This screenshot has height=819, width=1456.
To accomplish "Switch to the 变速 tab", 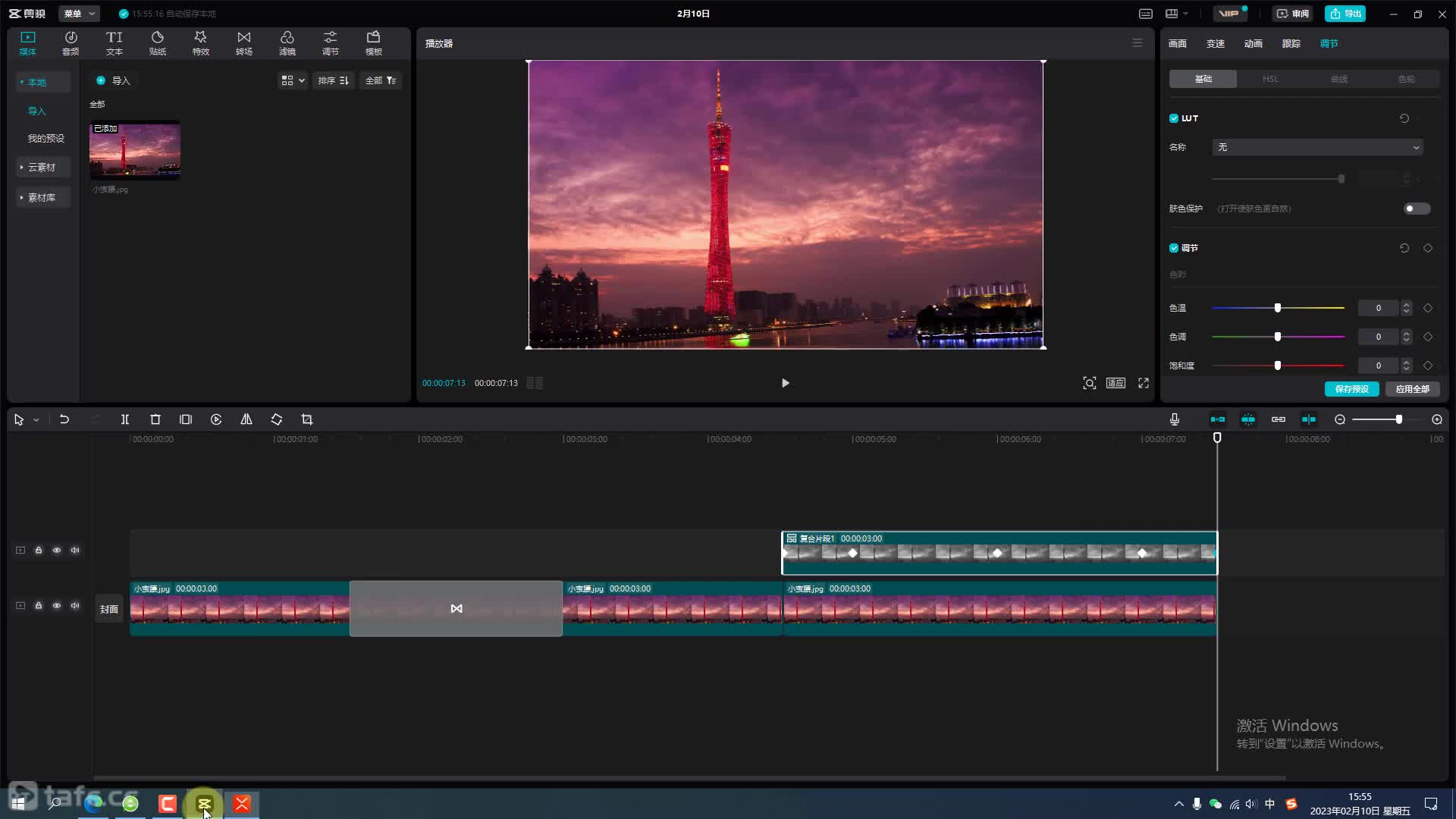I will [1216, 43].
